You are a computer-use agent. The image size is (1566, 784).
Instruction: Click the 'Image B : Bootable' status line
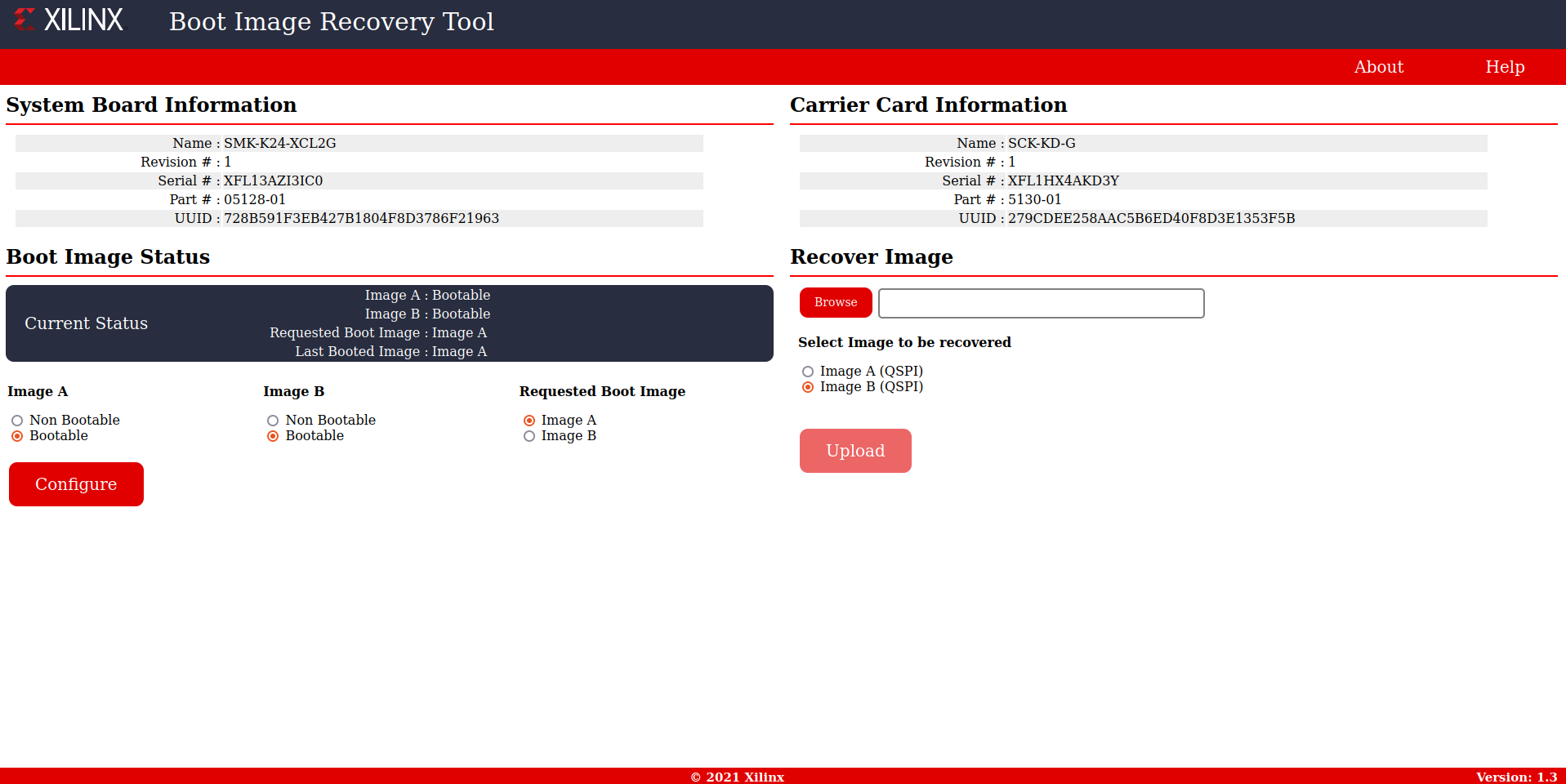[427, 314]
